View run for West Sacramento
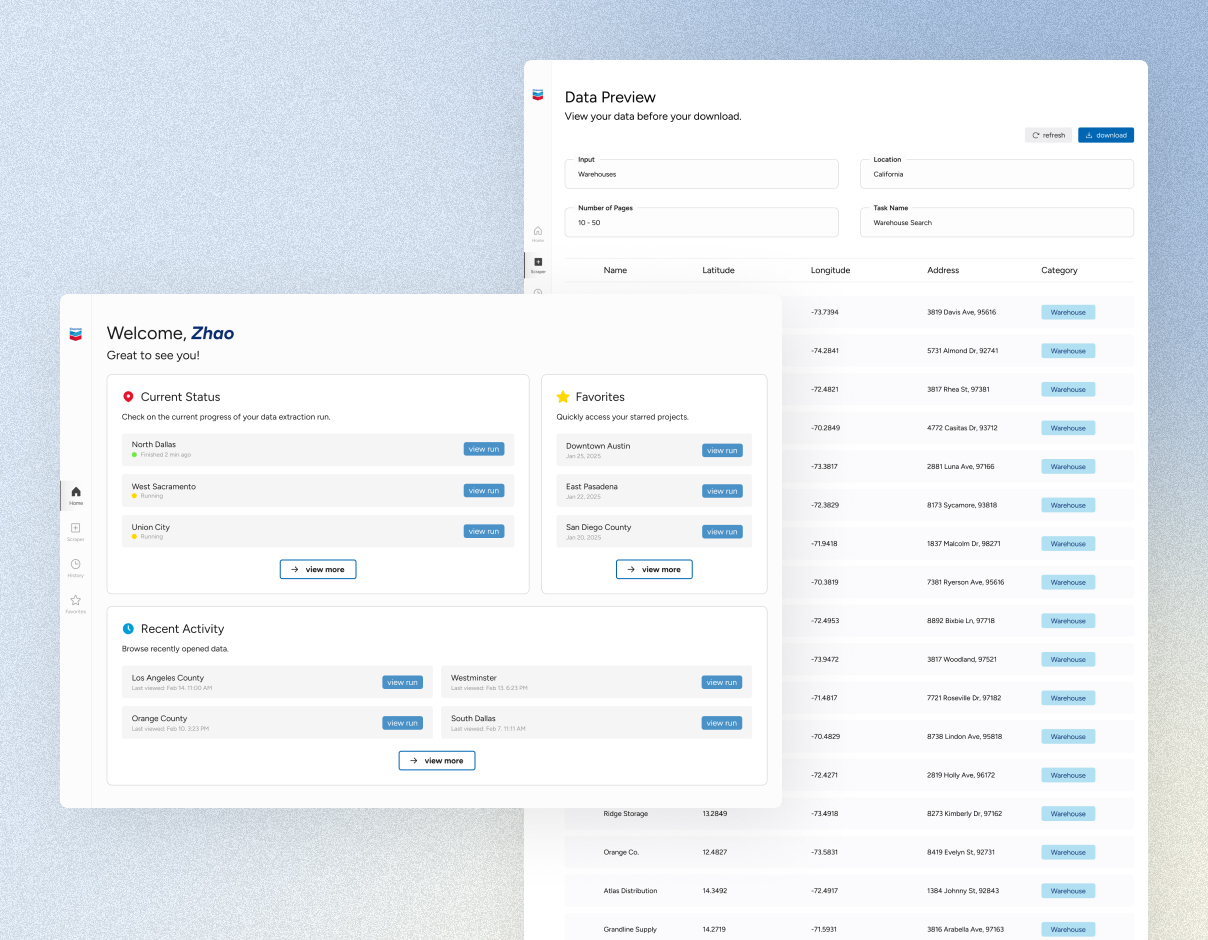1208x940 pixels. pyautogui.click(x=484, y=490)
